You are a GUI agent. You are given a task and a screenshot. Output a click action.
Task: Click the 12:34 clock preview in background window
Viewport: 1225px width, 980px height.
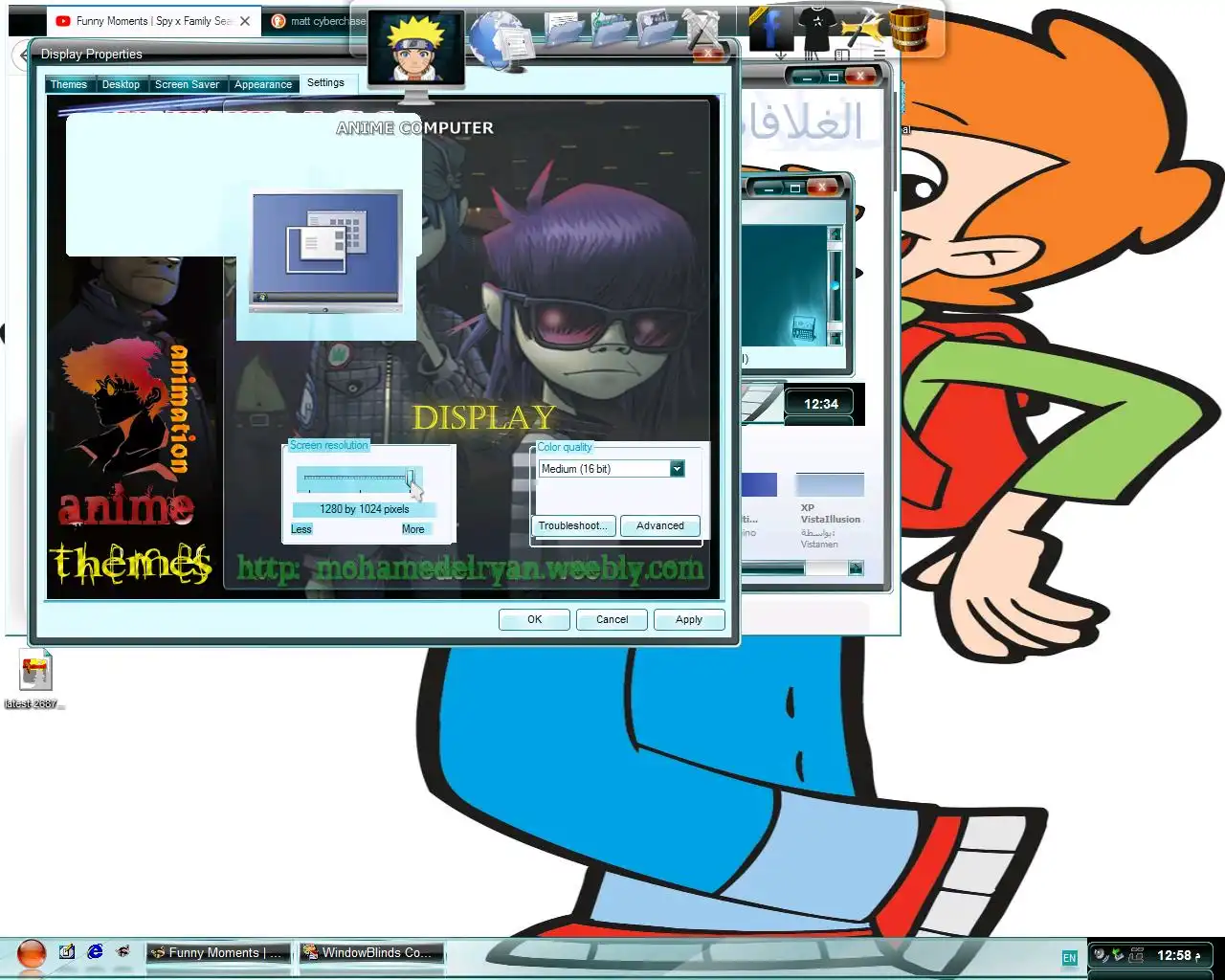point(821,404)
